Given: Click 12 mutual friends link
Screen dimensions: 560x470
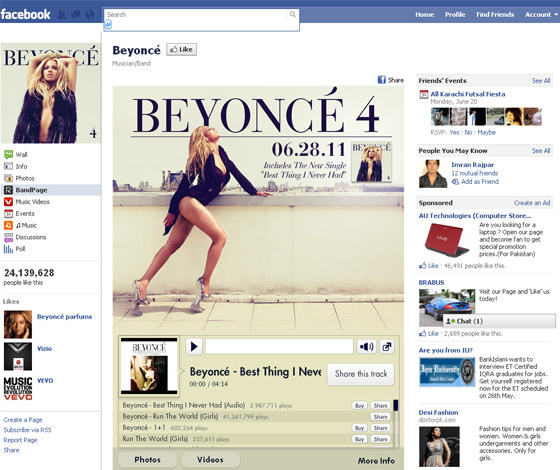Looking at the screenshot, I should (475, 173).
